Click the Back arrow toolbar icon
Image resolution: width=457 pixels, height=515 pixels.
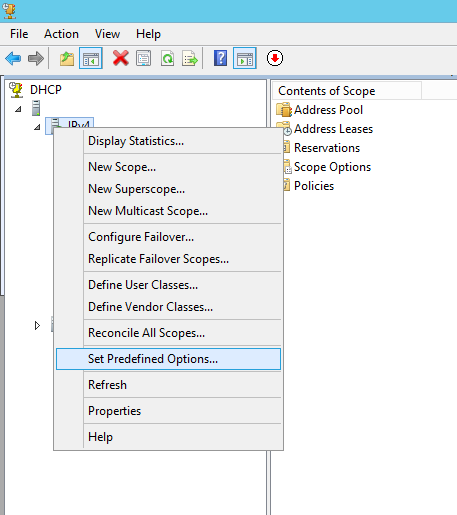pos(13,58)
